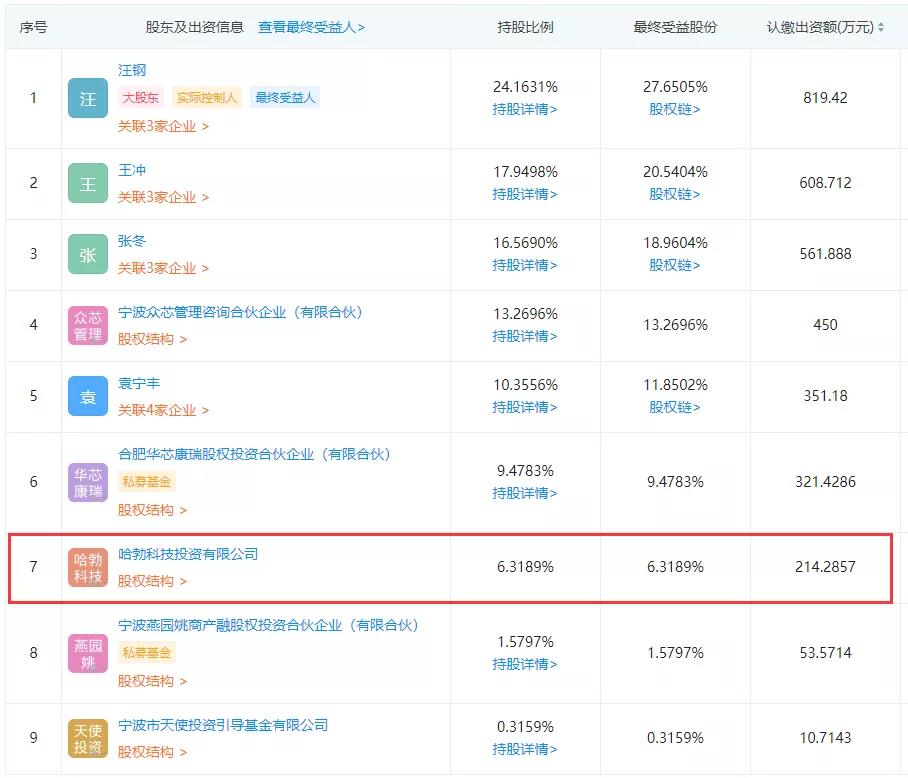Open 宁波市天使投资引导基金有限公司 link
Viewport: 908px width, 778px height.
[221, 724]
